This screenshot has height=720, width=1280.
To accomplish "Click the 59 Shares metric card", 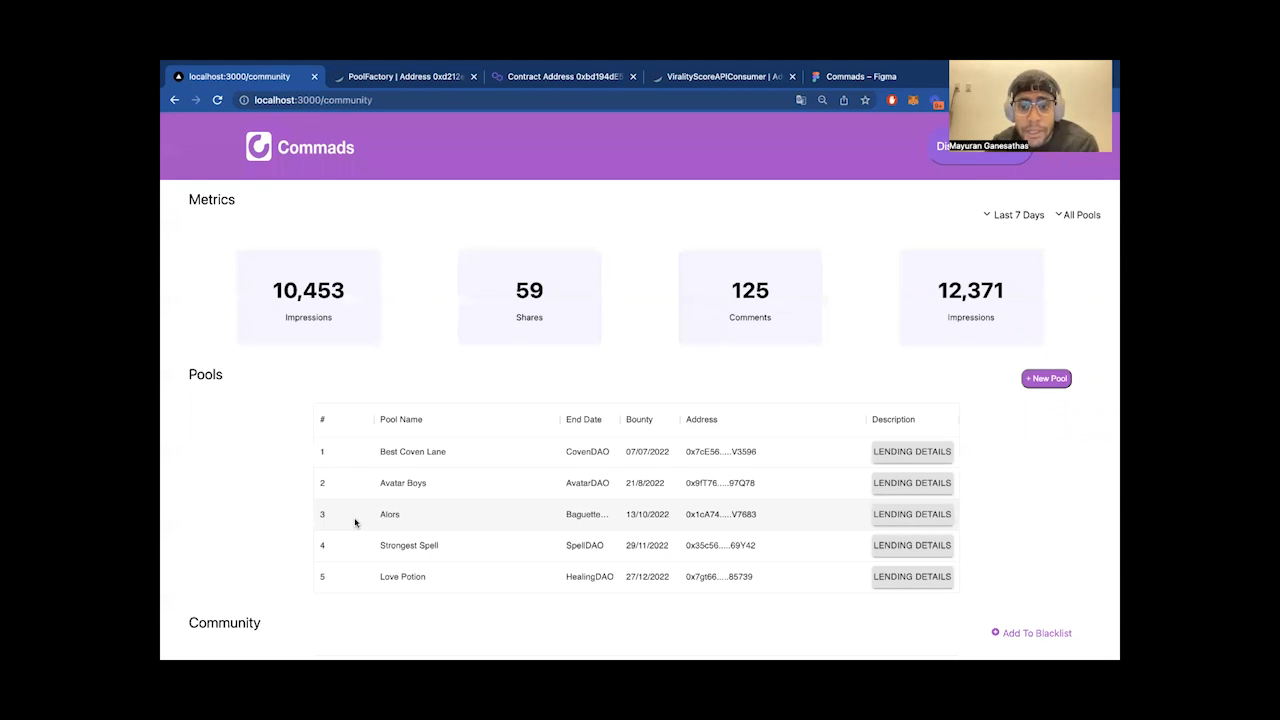I will [529, 297].
